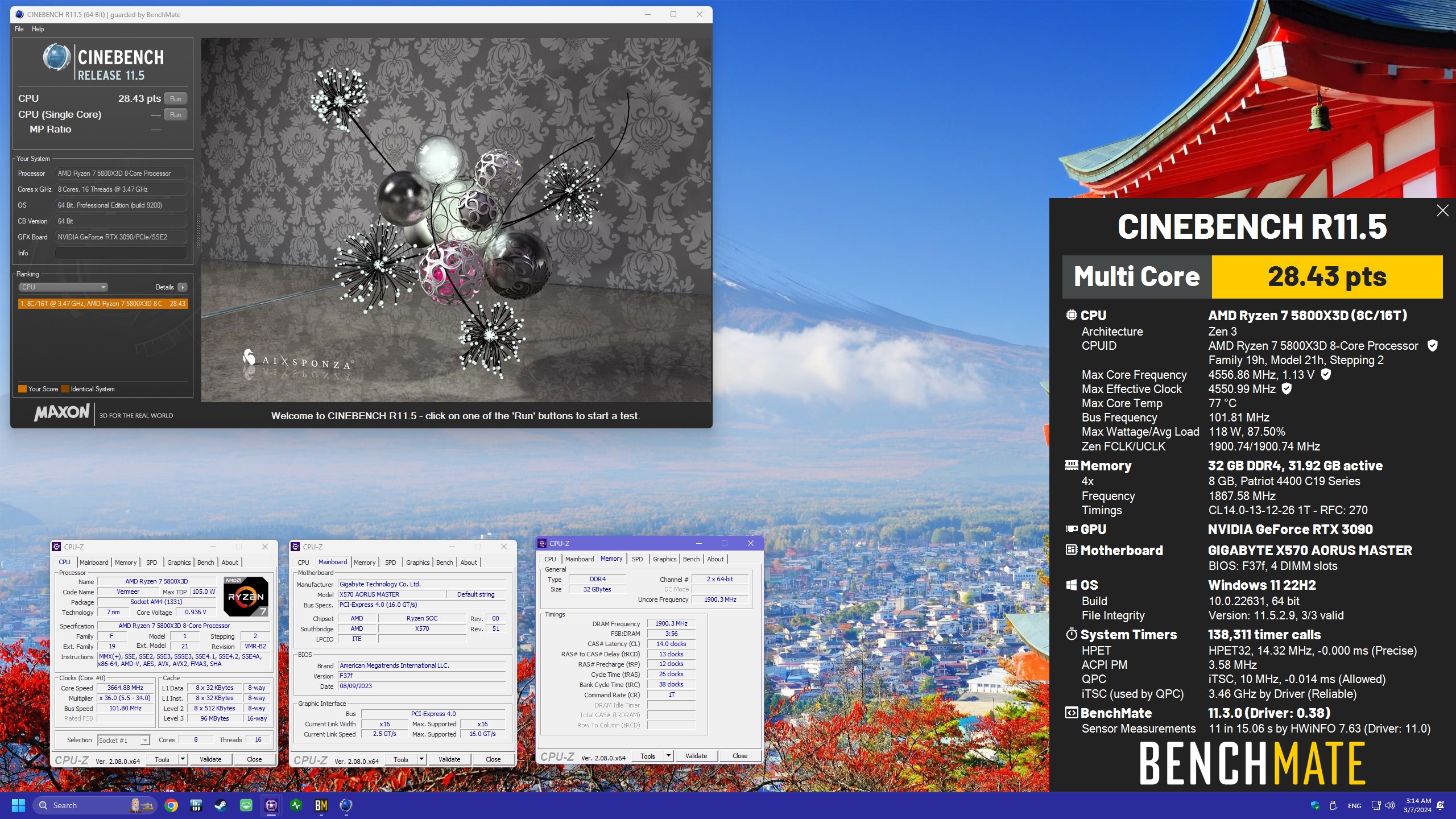
Task: Open the green pulse monitor taskbar icon
Action: [x=296, y=805]
